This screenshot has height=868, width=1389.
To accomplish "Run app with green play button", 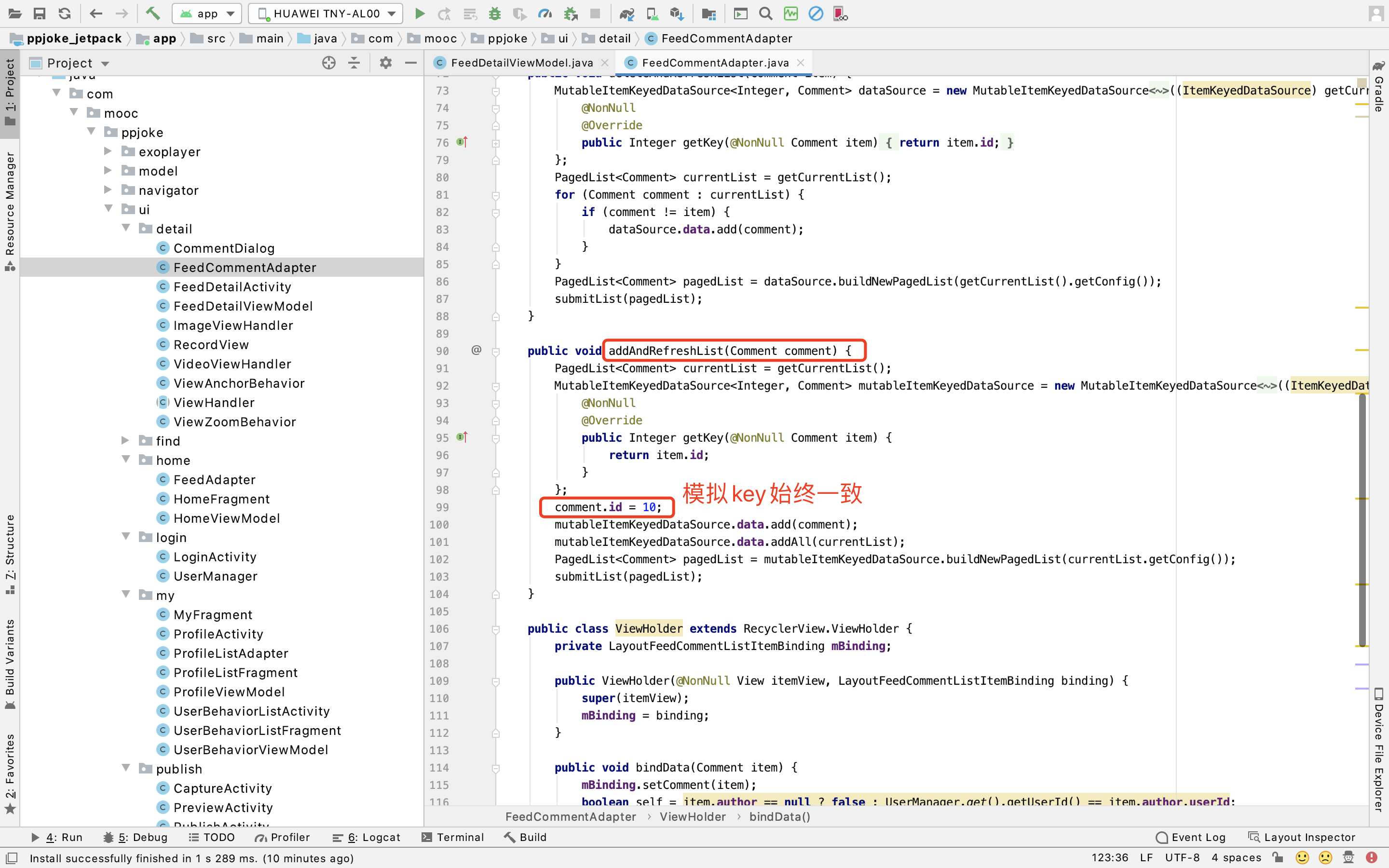I will (x=420, y=13).
